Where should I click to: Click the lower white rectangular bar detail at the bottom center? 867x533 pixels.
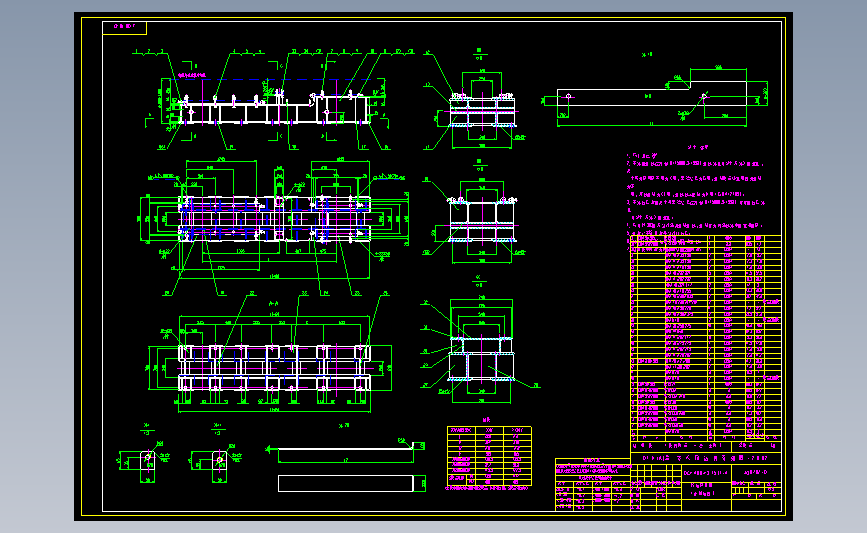(x=346, y=483)
